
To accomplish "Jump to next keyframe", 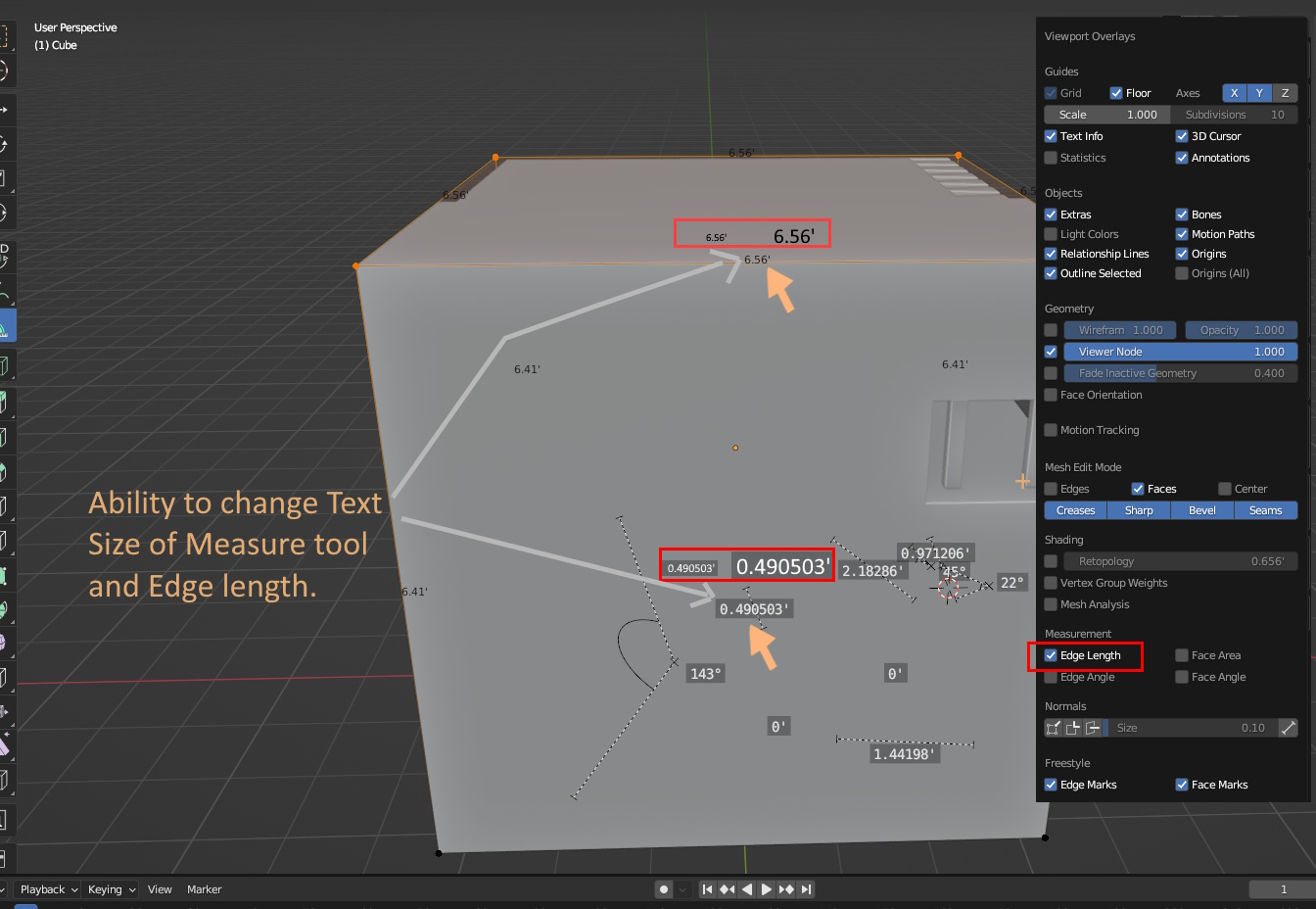I will [786, 889].
